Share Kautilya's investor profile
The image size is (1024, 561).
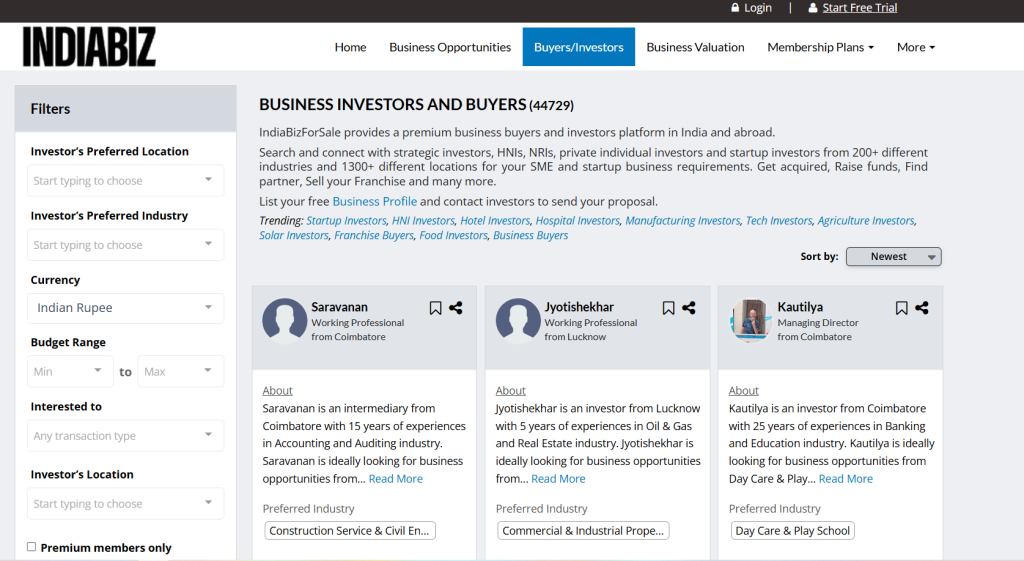[x=922, y=308]
